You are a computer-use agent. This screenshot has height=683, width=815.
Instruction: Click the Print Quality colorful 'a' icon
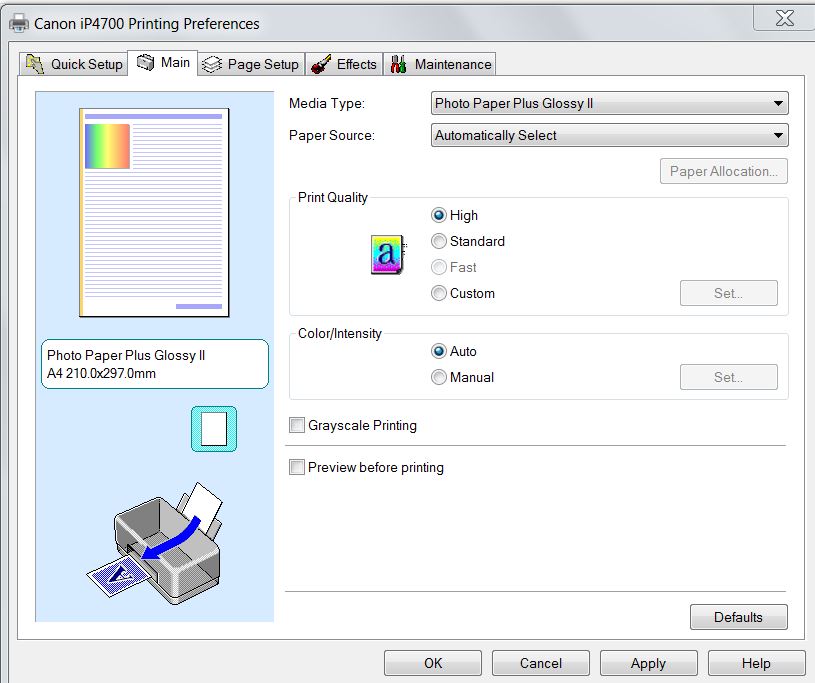click(x=388, y=254)
